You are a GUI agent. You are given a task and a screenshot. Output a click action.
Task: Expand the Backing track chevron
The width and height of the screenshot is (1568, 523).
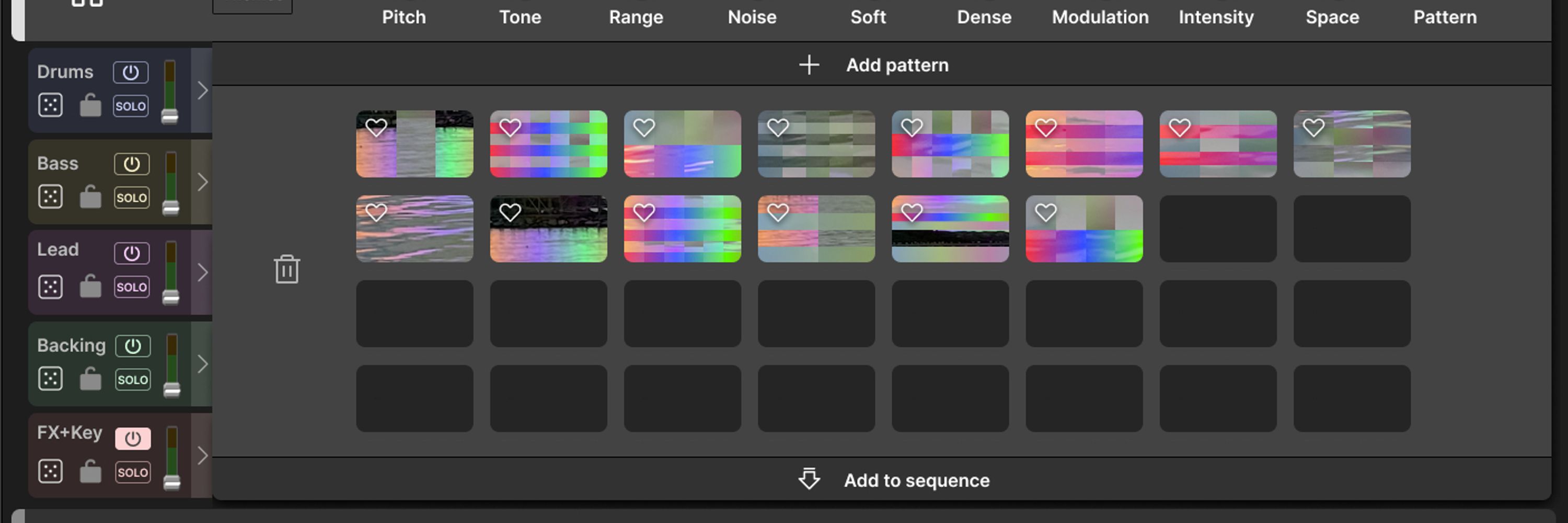202,363
